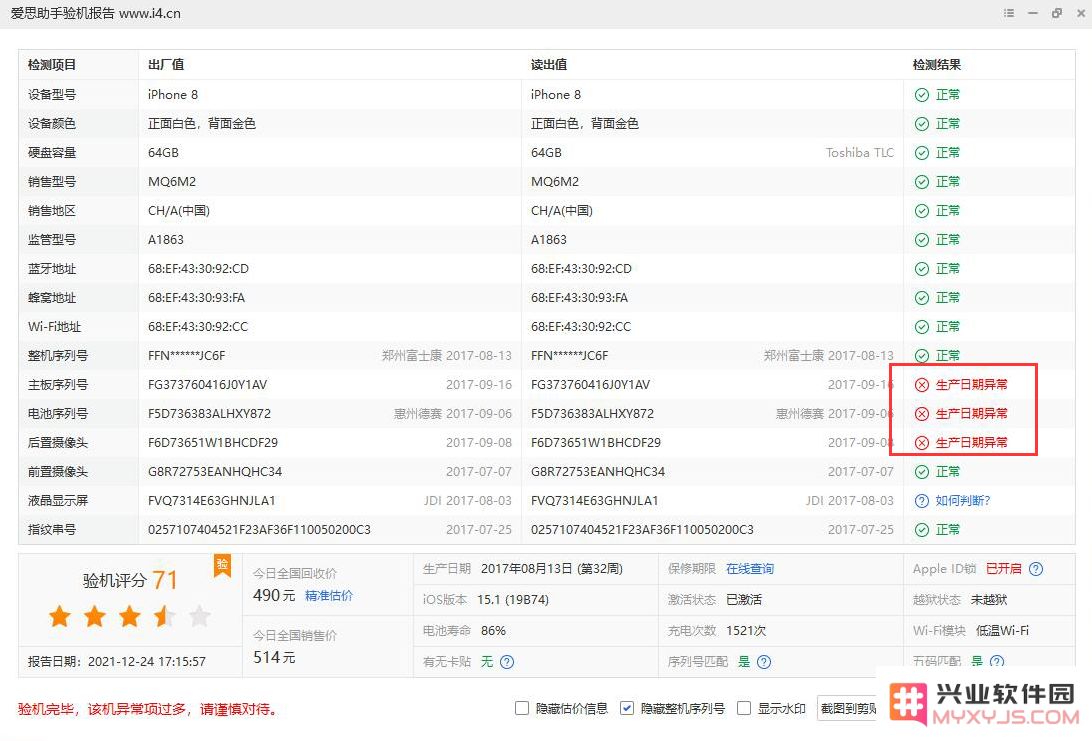Click the question mark icon for 液晶显示屏 row
Viewport: 1092px width, 741px height.
(x=921, y=501)
